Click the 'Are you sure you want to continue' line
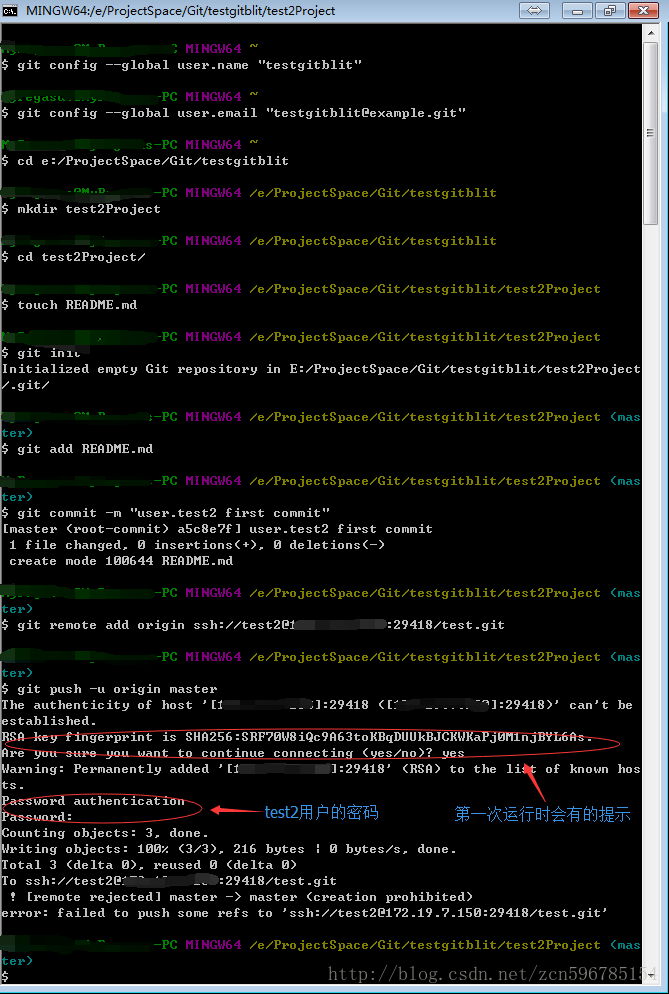This screenshot has width=669, height=994. tap(233, 753)
